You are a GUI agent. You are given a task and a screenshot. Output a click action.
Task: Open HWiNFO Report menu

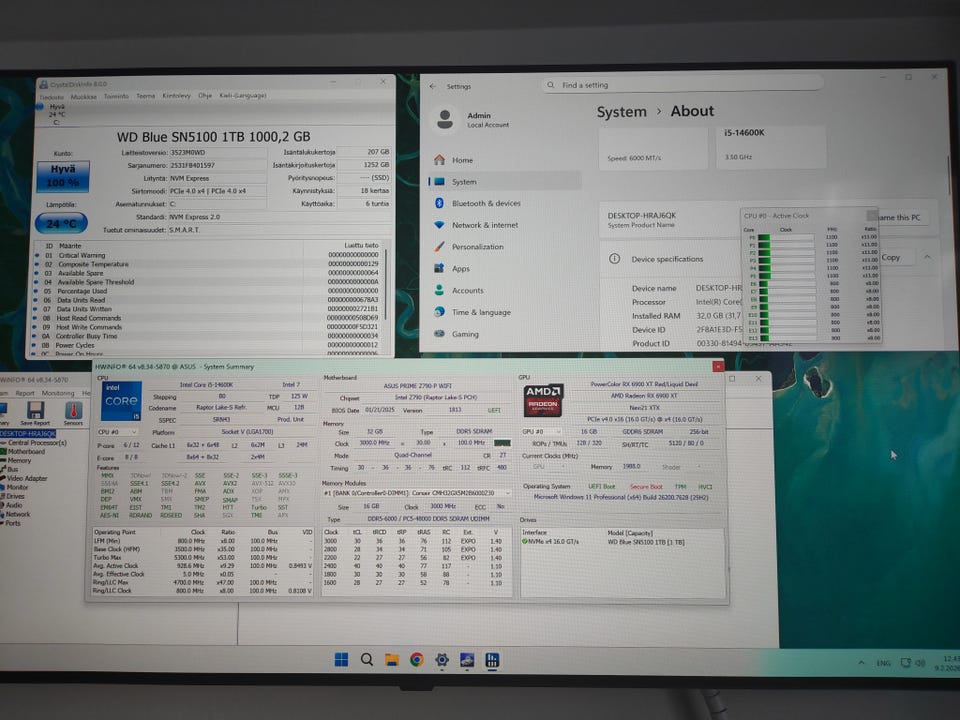[25, 393]
